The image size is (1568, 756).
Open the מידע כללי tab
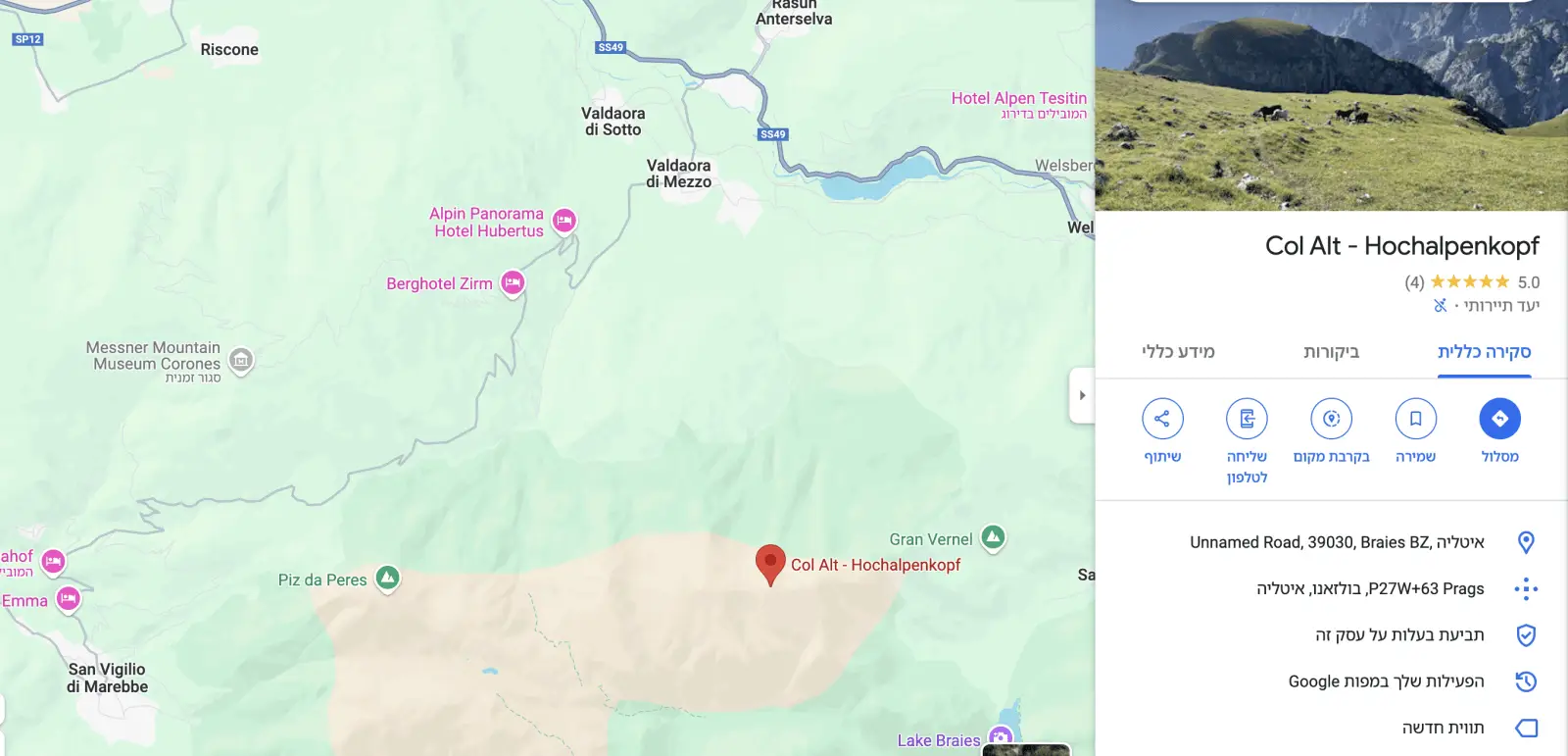click(x=1178, y=352)
